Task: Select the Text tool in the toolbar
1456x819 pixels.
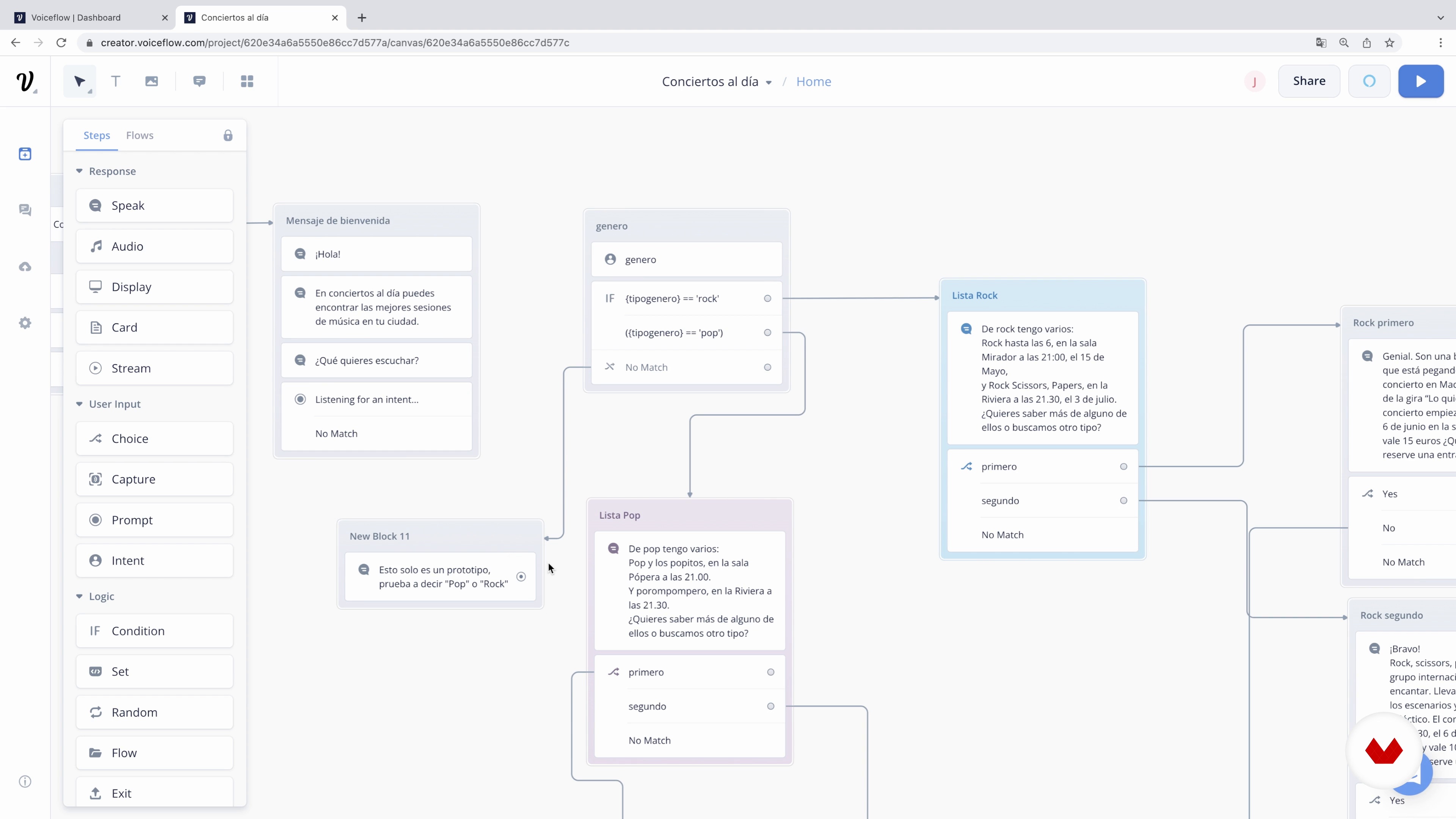Action: click(x=116, y=82)
